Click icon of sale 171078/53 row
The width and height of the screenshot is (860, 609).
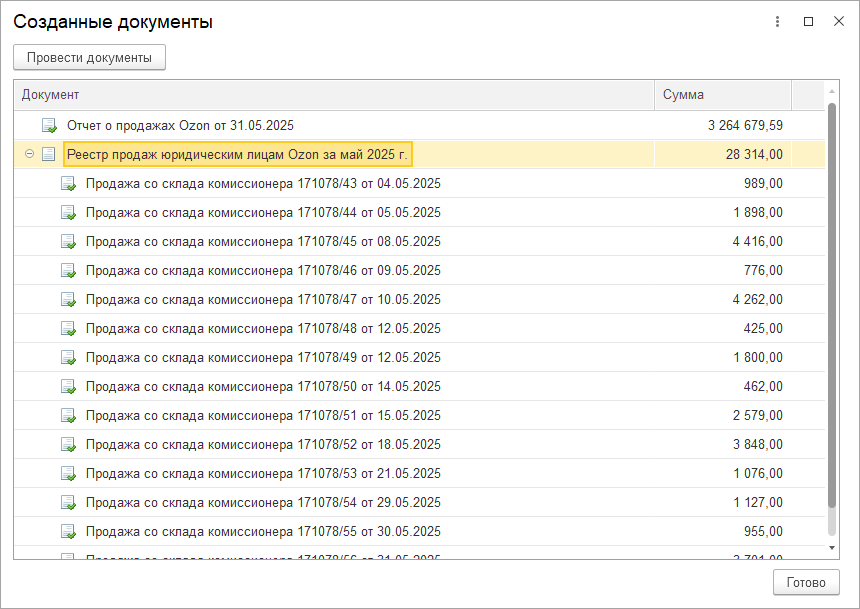click(68, 474)
